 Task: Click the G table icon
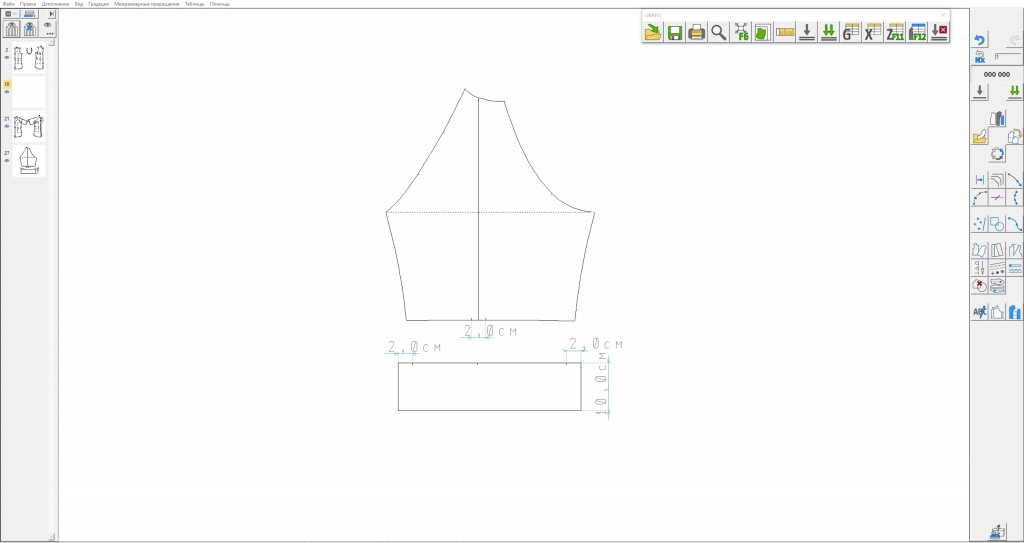click(x=851, y=33)
